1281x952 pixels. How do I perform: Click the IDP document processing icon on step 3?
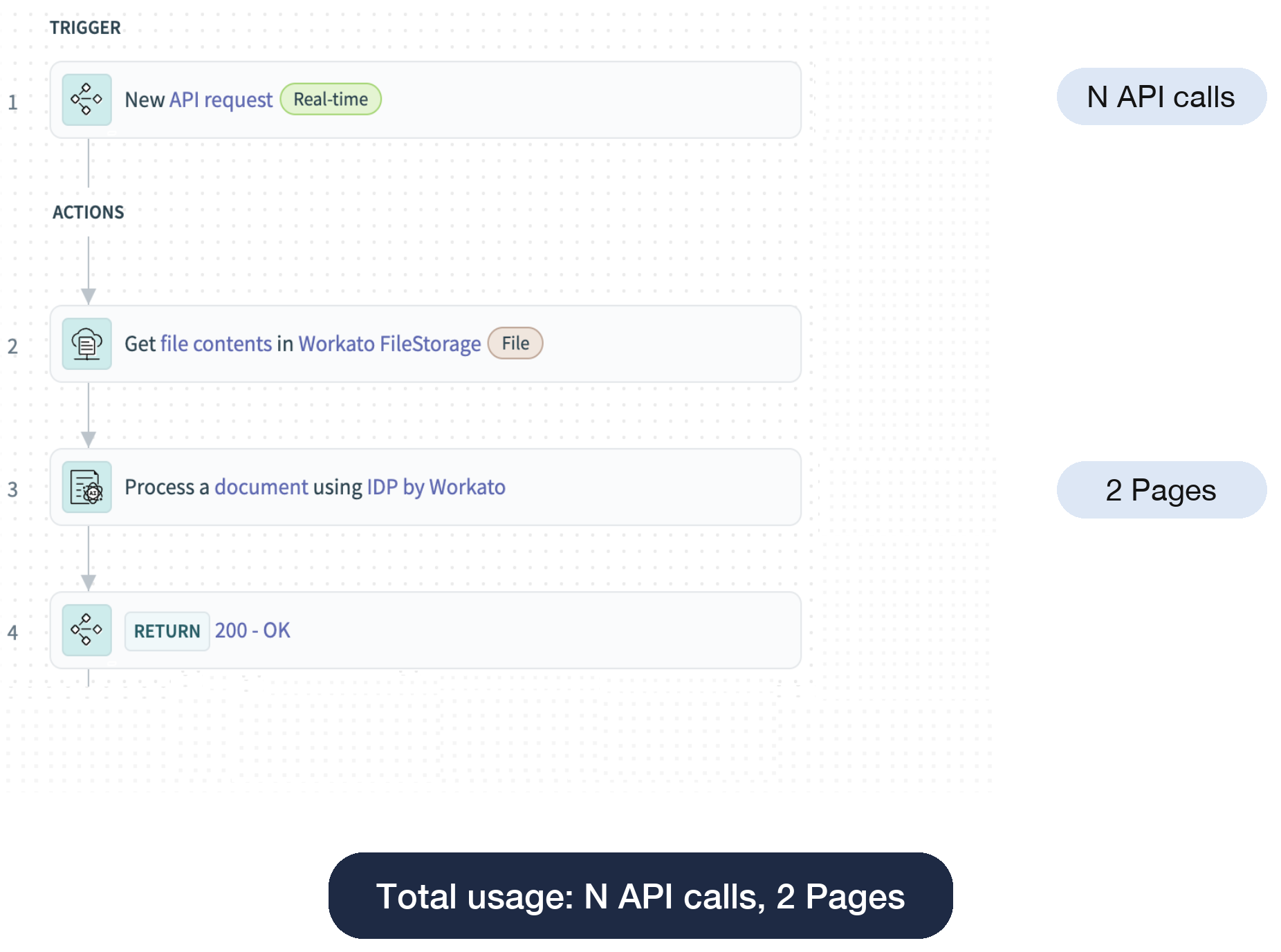pyautogui.click(x=86, y=487)
